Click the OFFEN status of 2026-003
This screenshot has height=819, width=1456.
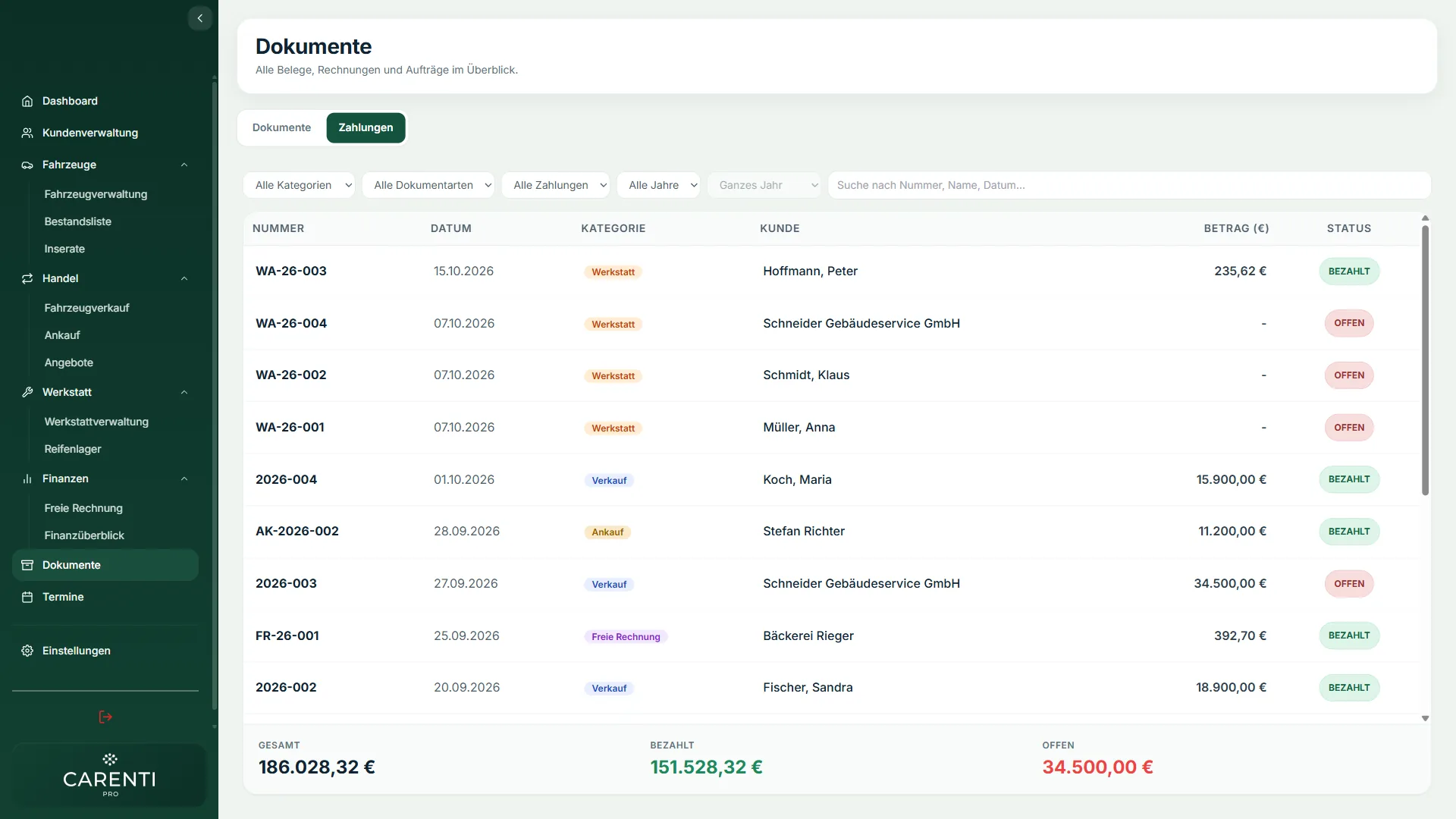click(x=1349, y=584)
